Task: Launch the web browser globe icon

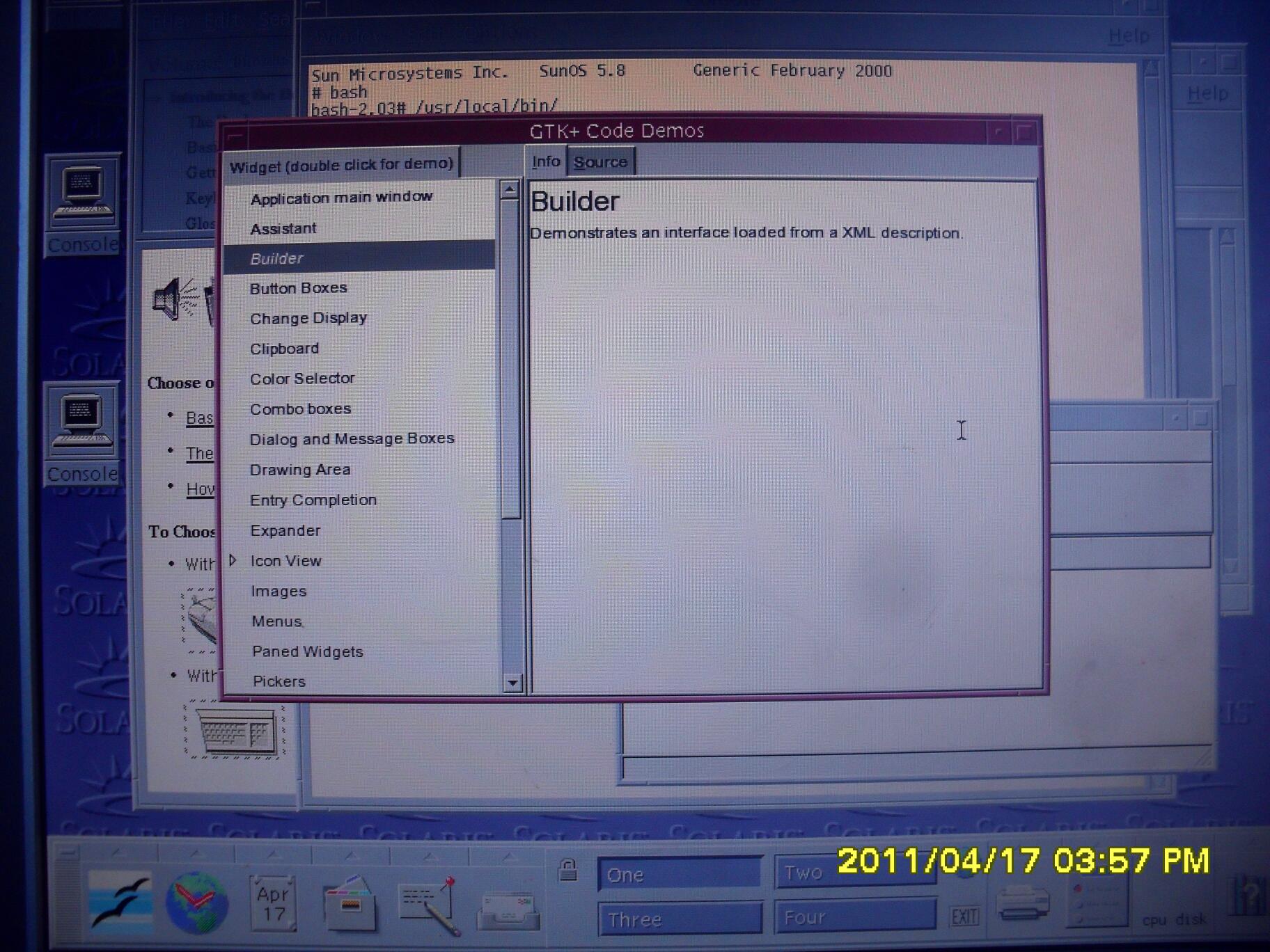Action: pos(197,903)
